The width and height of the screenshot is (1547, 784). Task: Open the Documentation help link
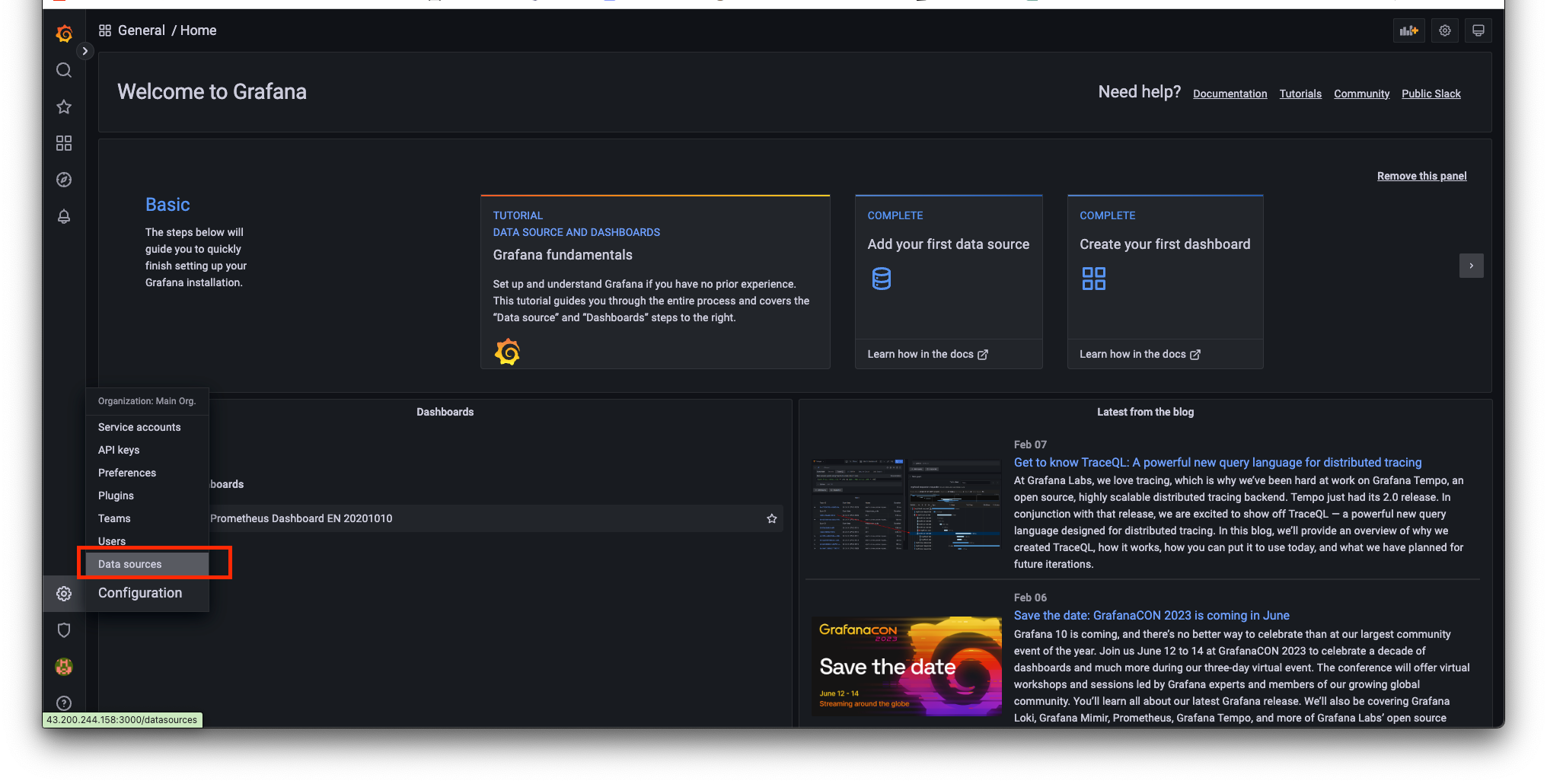[1230, 94]
